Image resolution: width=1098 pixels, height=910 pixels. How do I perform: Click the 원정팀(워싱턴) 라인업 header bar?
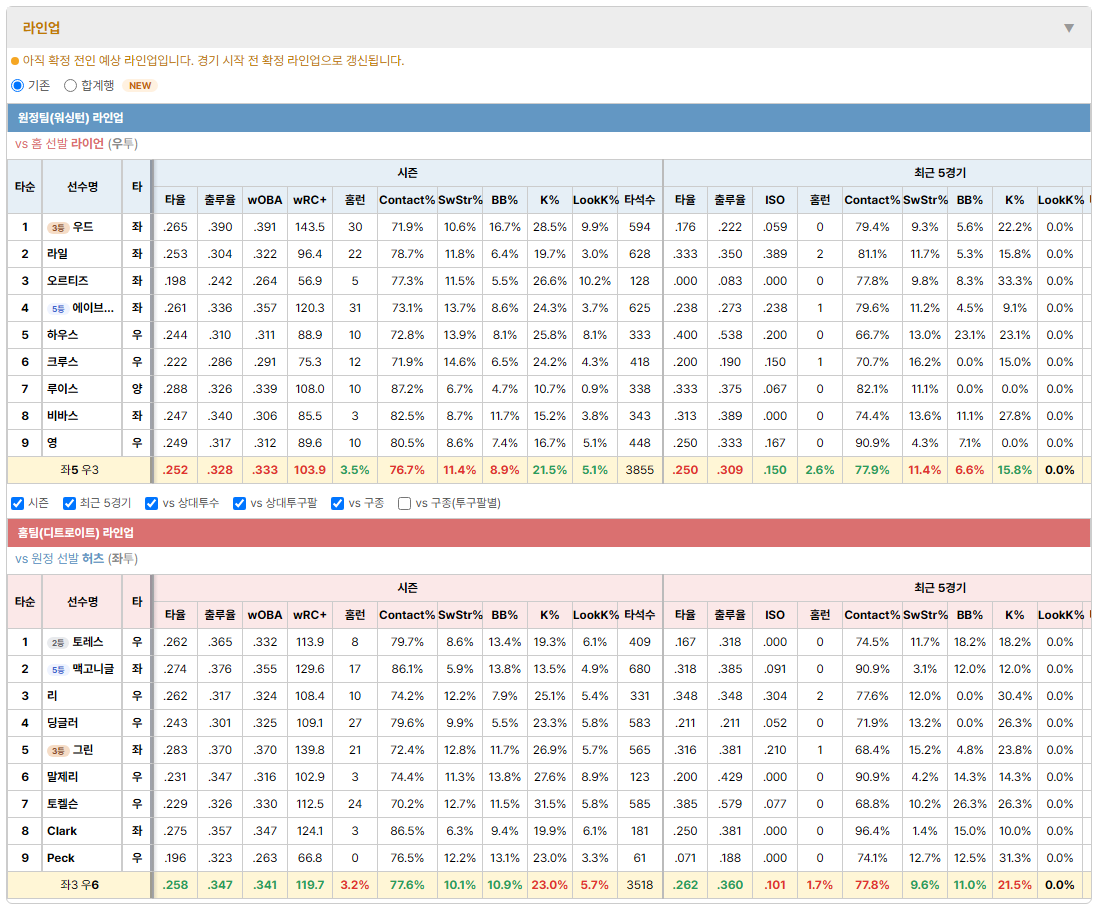(x=549, y=118)
